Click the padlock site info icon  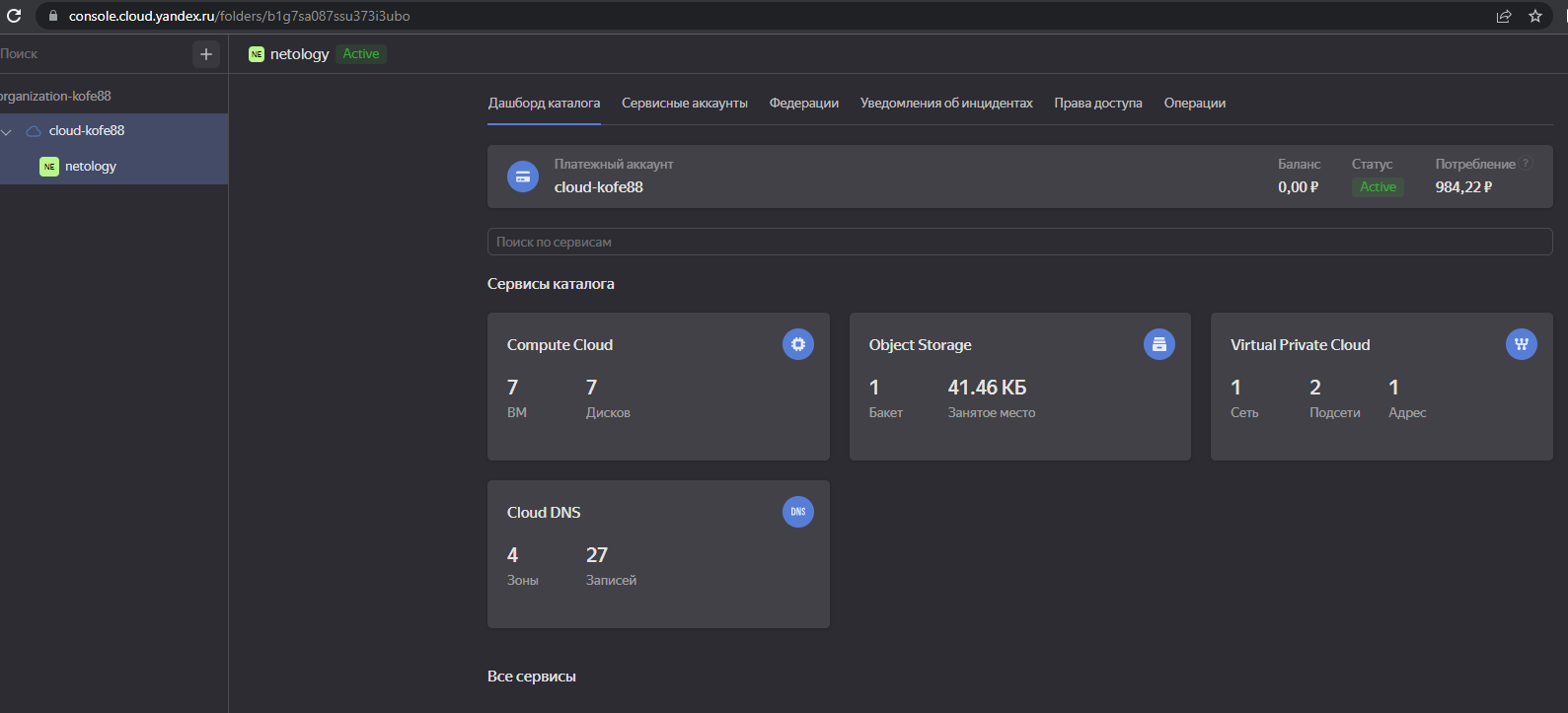pos(53,16)
